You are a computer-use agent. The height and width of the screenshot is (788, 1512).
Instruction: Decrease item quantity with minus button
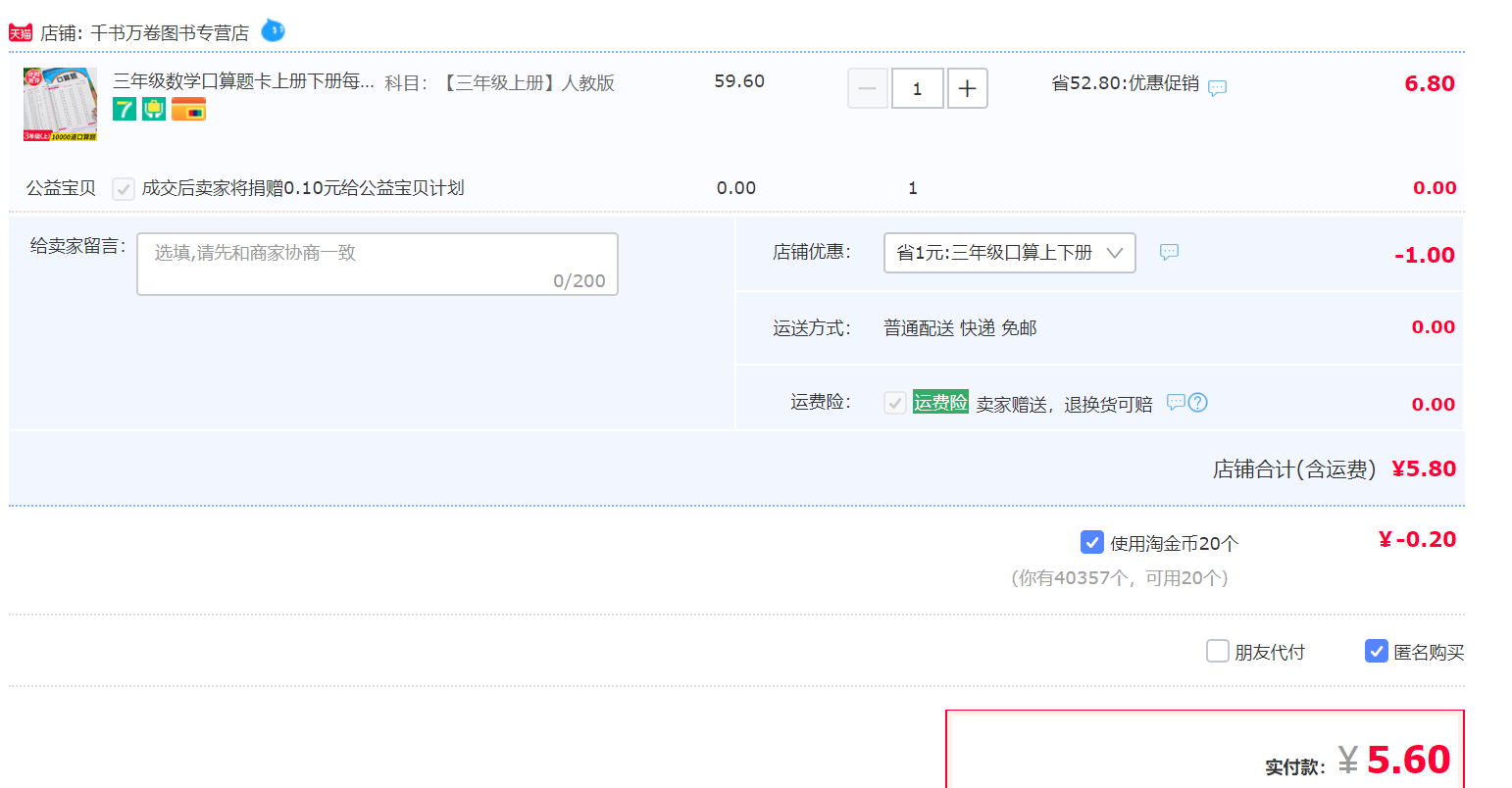[x=868, y=88]
